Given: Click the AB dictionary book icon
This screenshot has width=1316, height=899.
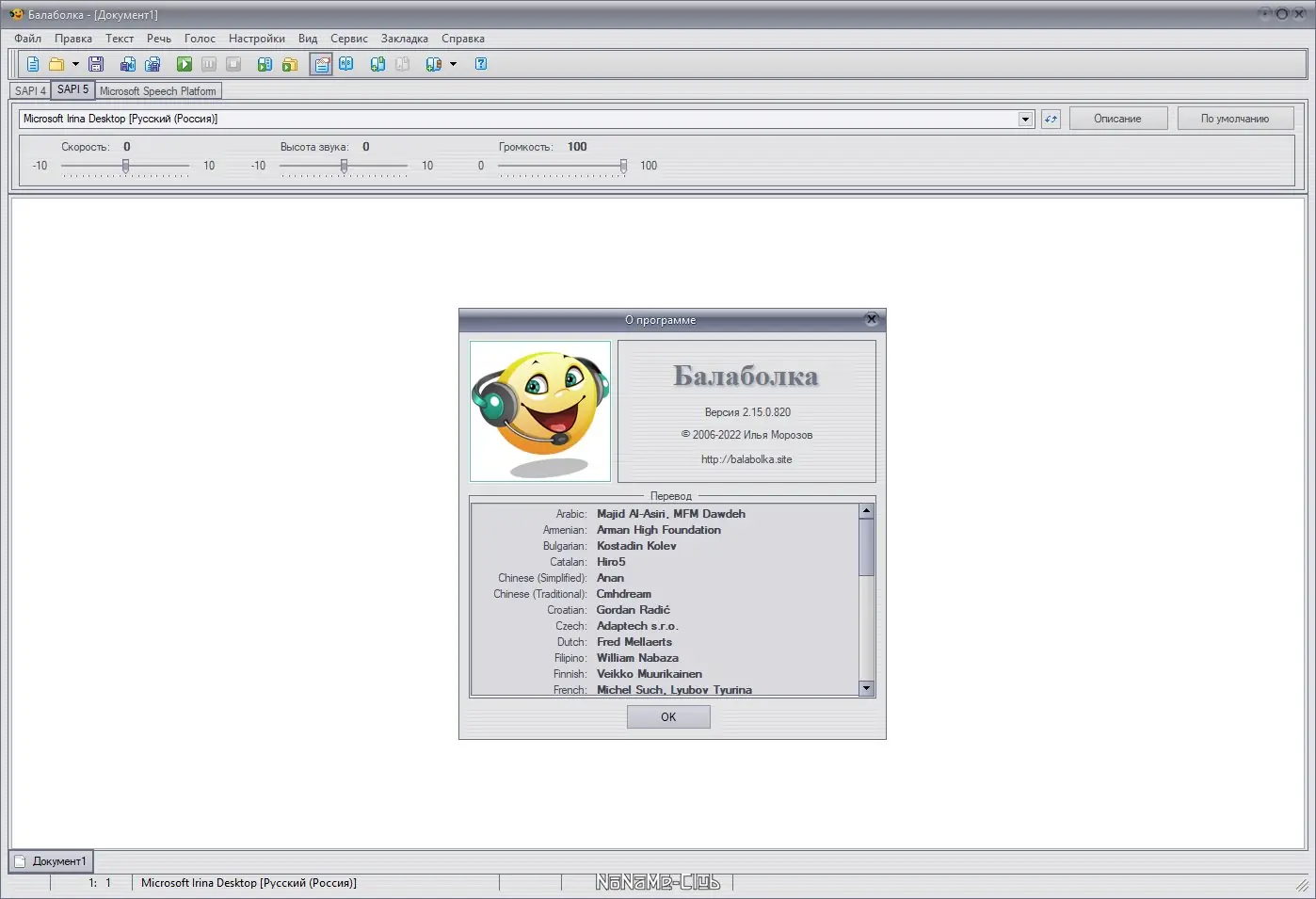Looking at the screenshot, I should coord(346,64).
